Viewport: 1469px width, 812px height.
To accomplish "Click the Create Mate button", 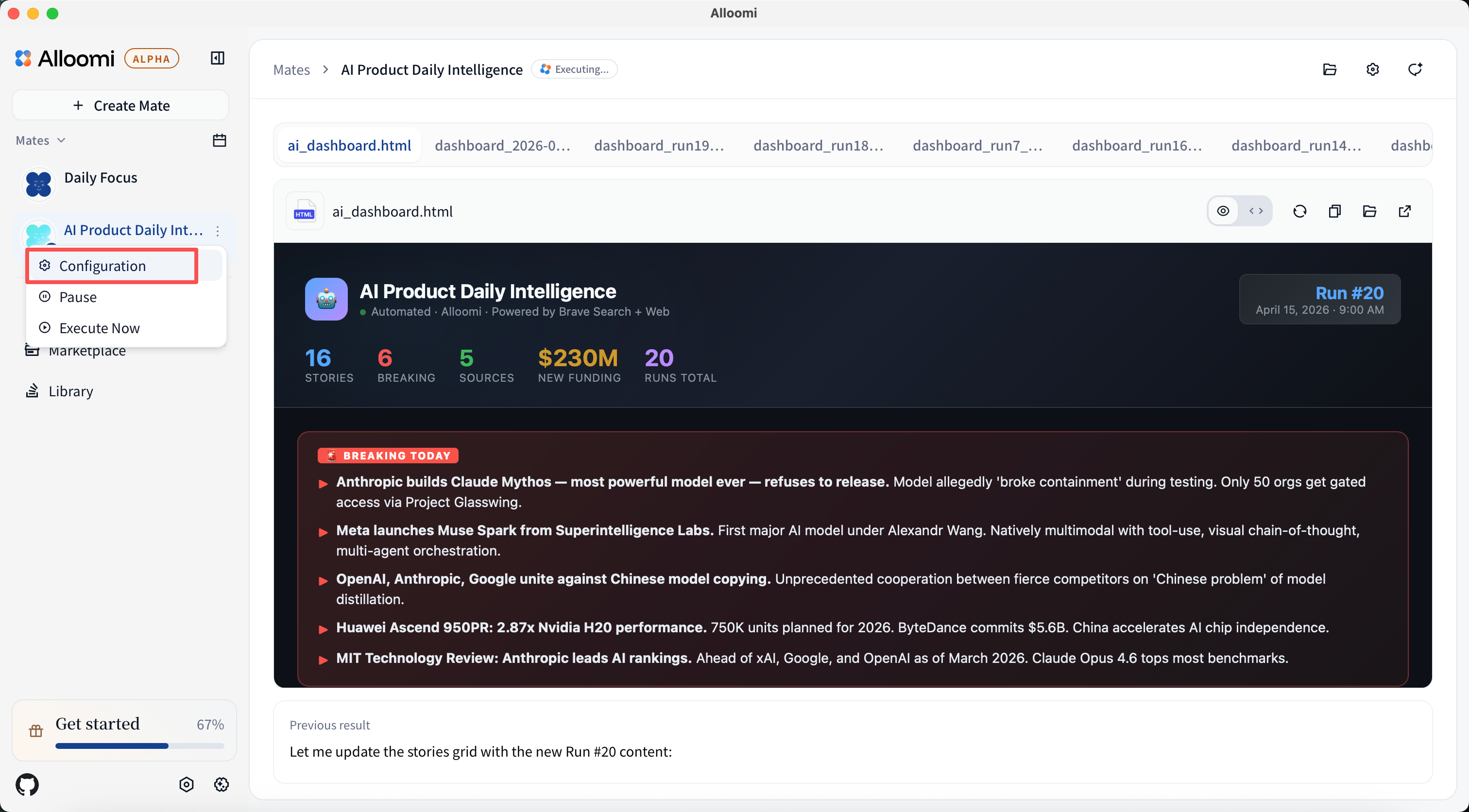I will click(121, 105).
